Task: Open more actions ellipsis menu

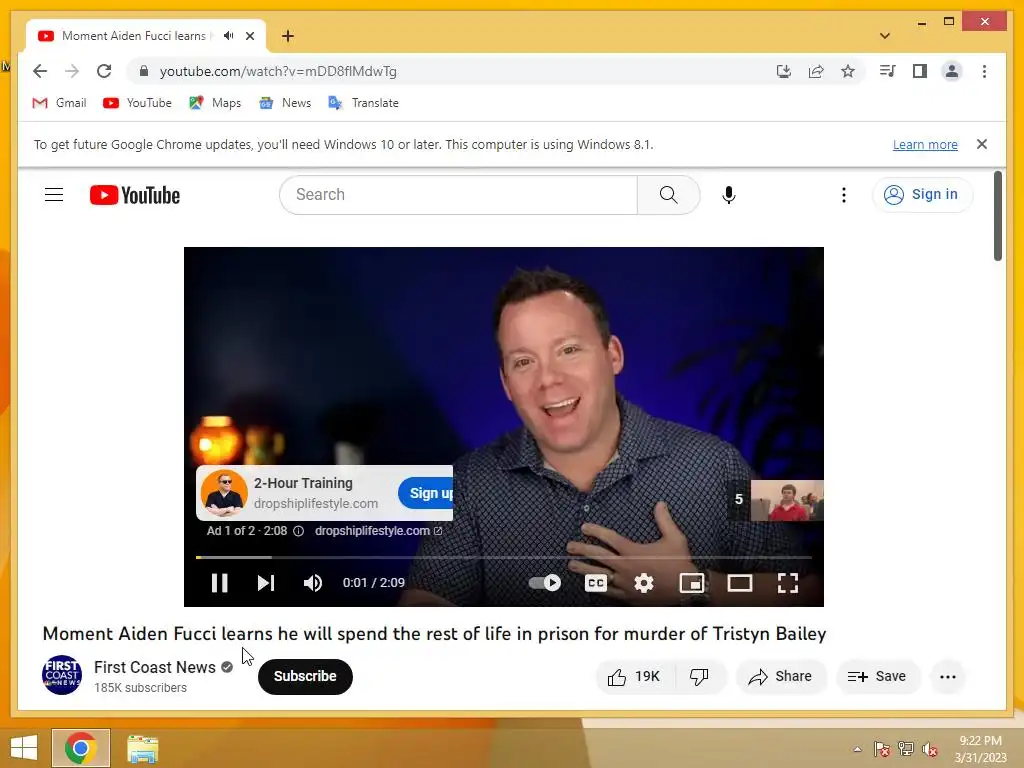Action: pyautogui.click(x=948, y=677)
